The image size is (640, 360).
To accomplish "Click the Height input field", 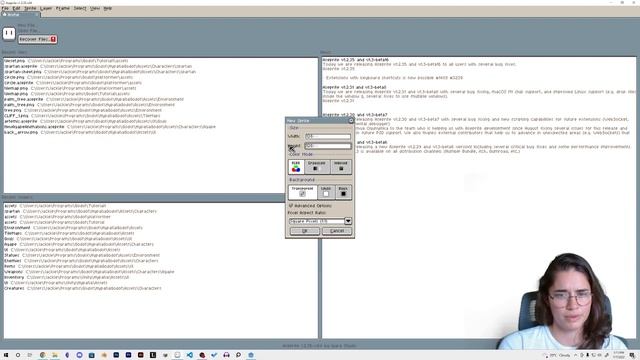I will [x=328, y=146].
